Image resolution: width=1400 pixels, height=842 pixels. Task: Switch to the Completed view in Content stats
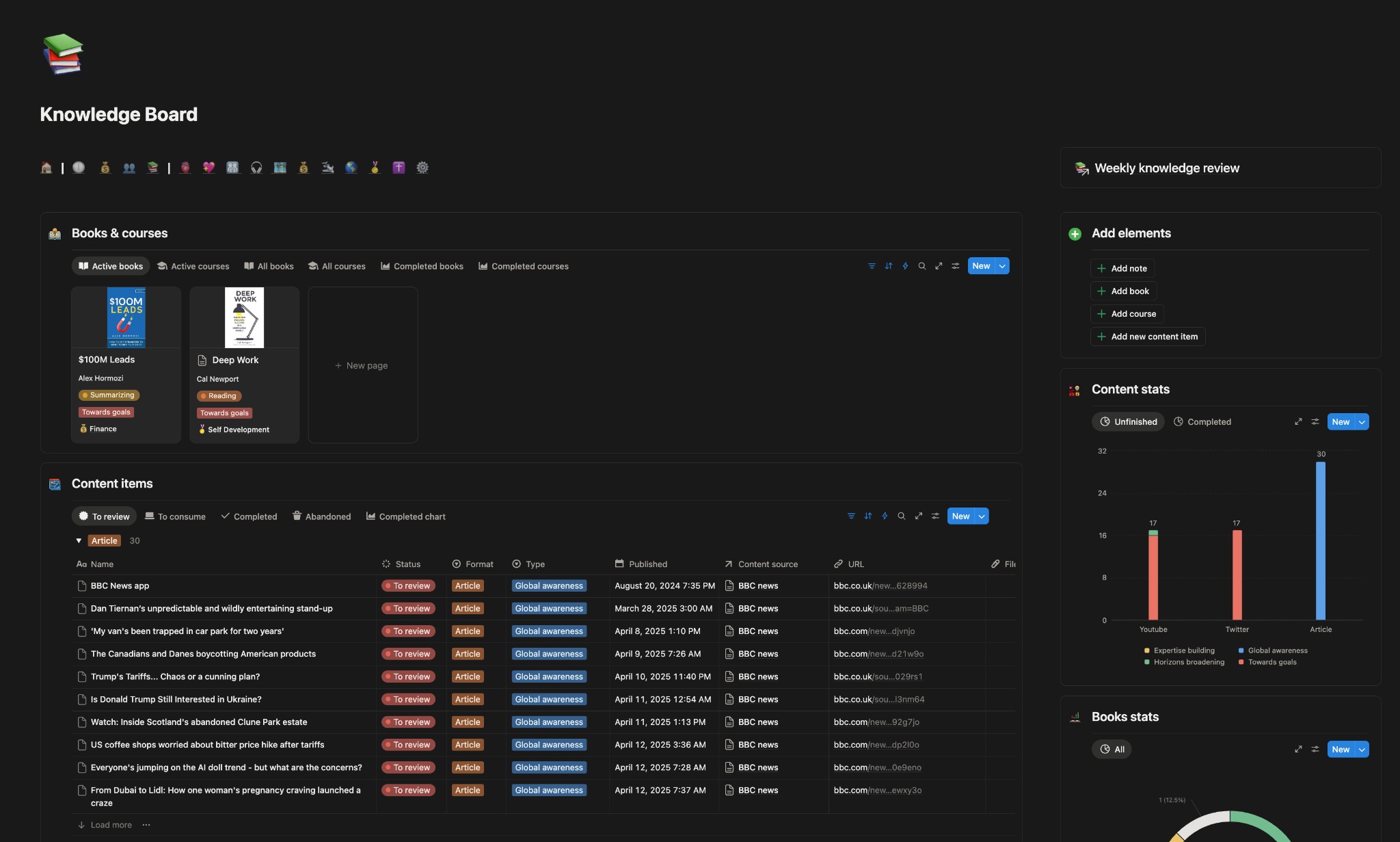(x=1202, y=421)
